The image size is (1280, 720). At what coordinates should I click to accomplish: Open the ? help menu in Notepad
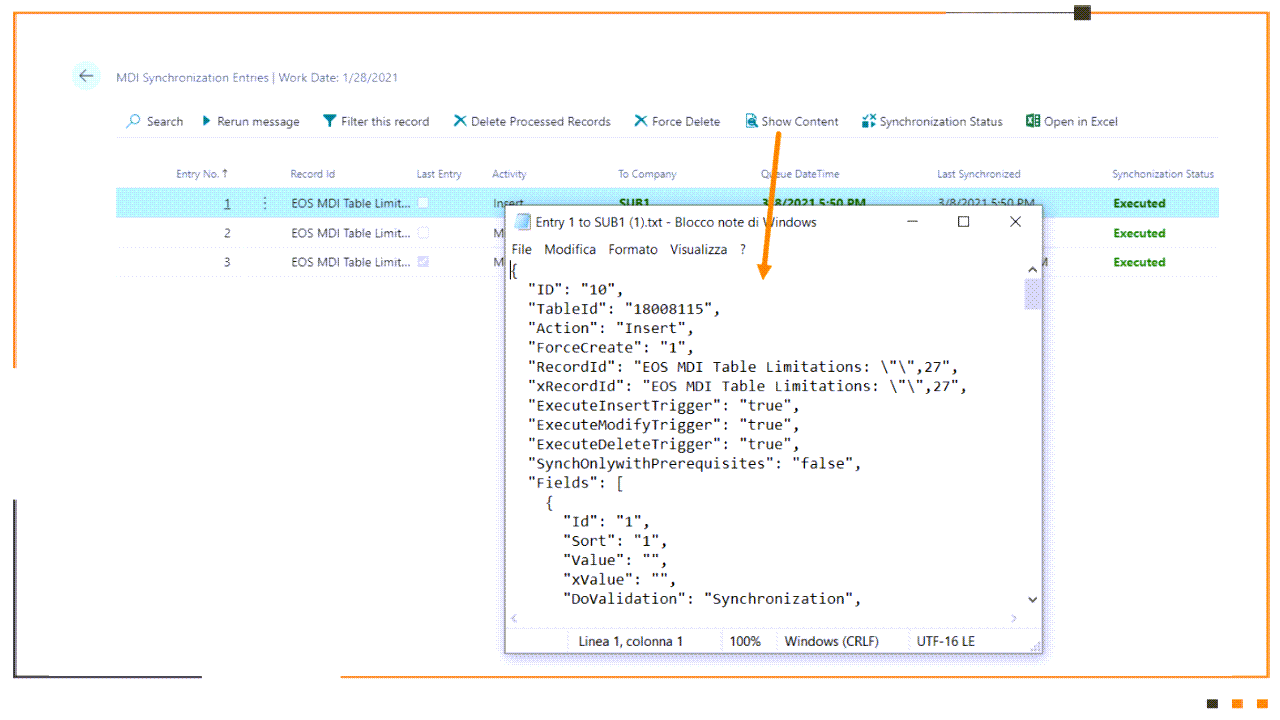point(743,249)
